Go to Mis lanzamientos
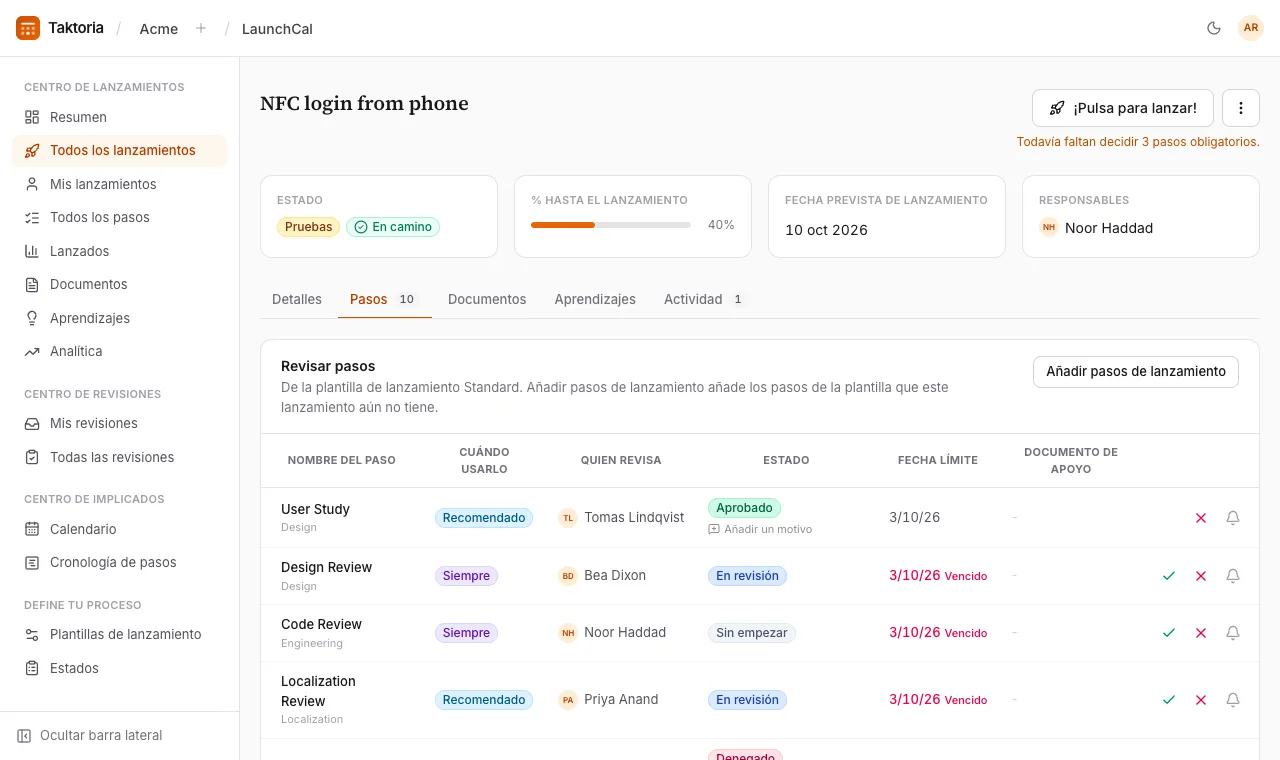The width and height of the screenshot is (1280, 760). pyautogui.click(x=120, y=184)
